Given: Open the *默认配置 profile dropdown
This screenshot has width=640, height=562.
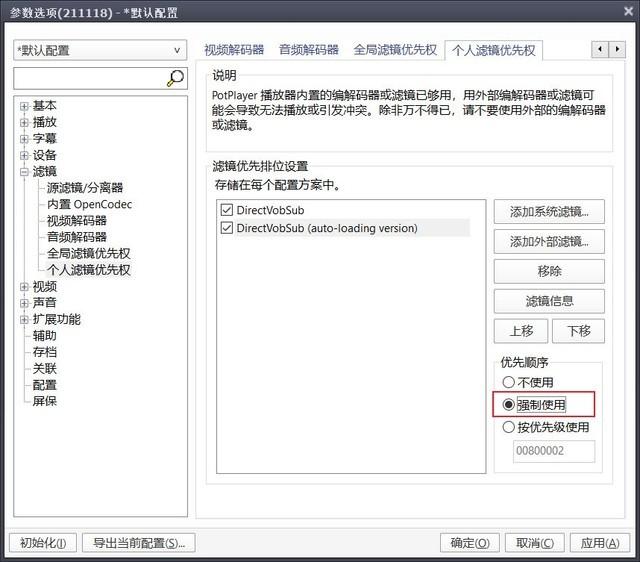Looking at the screenshot, I should click(100, 50).
